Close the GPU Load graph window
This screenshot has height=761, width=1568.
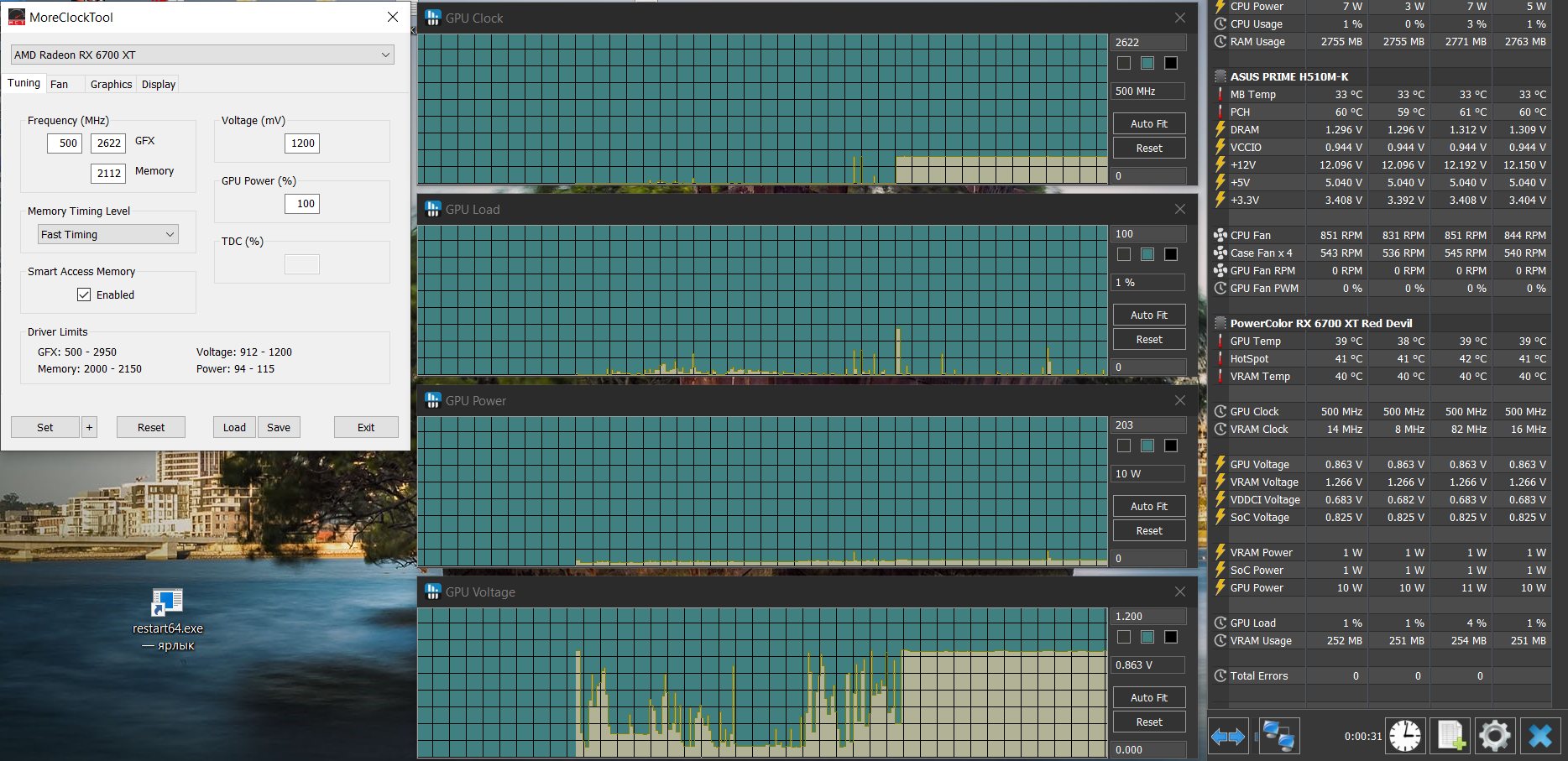coord(1180,209)
